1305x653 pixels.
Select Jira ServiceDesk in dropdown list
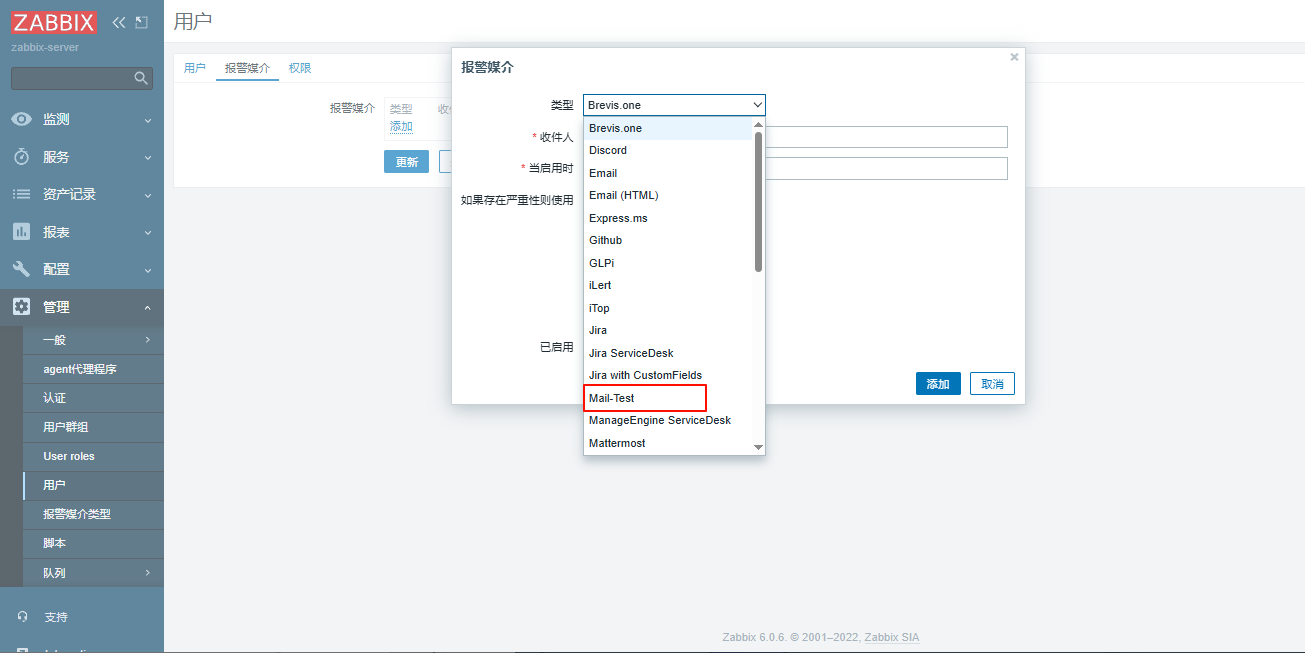point(667,353)
